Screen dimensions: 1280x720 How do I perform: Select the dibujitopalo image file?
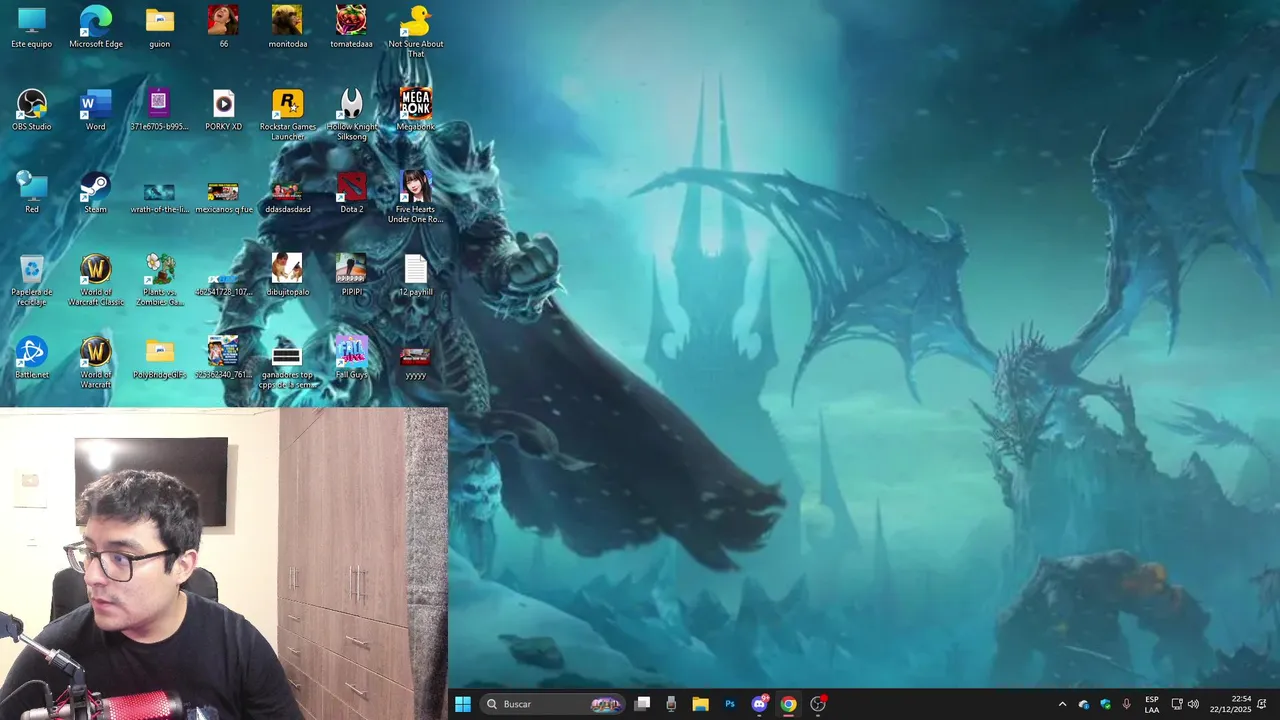point(287,275)
